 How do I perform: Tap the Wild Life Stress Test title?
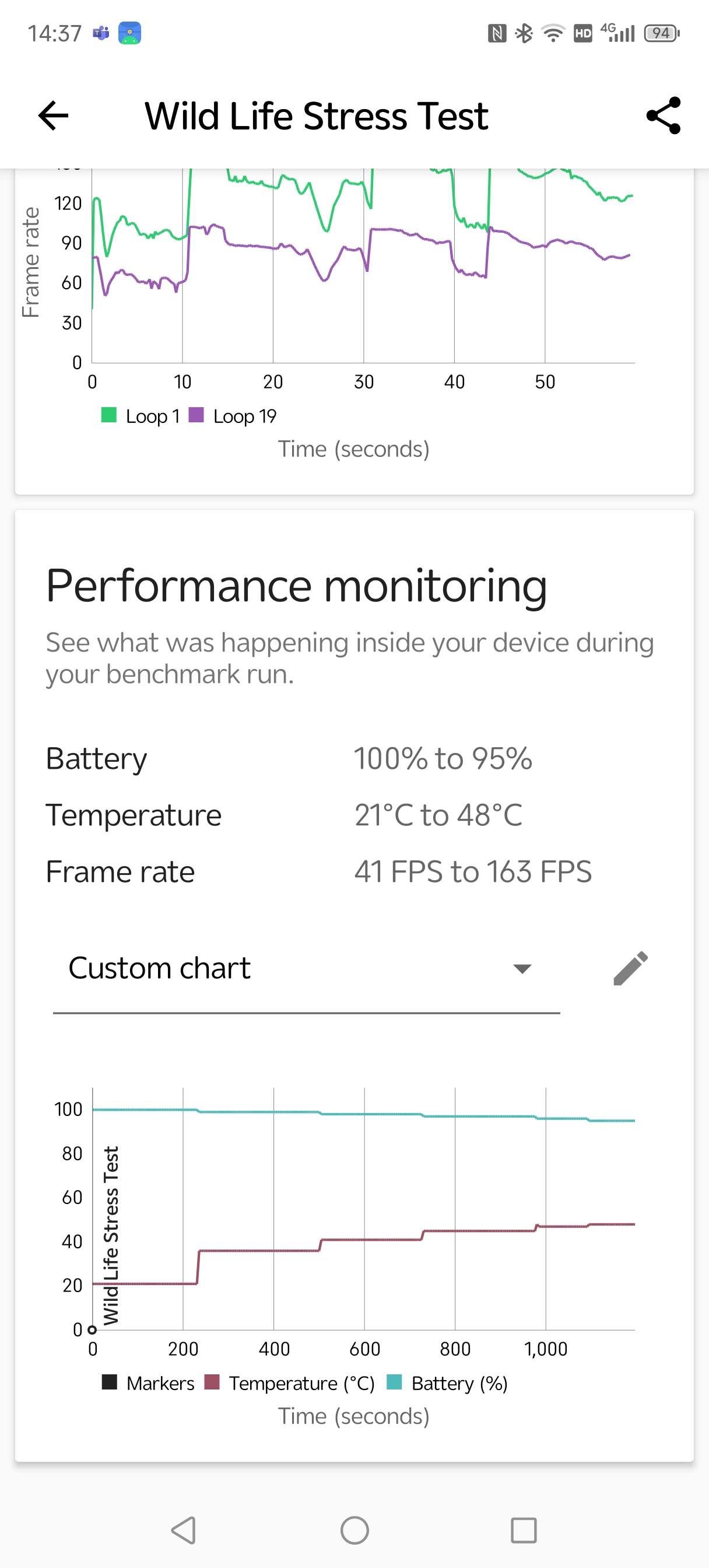click(x=317, y=116)
